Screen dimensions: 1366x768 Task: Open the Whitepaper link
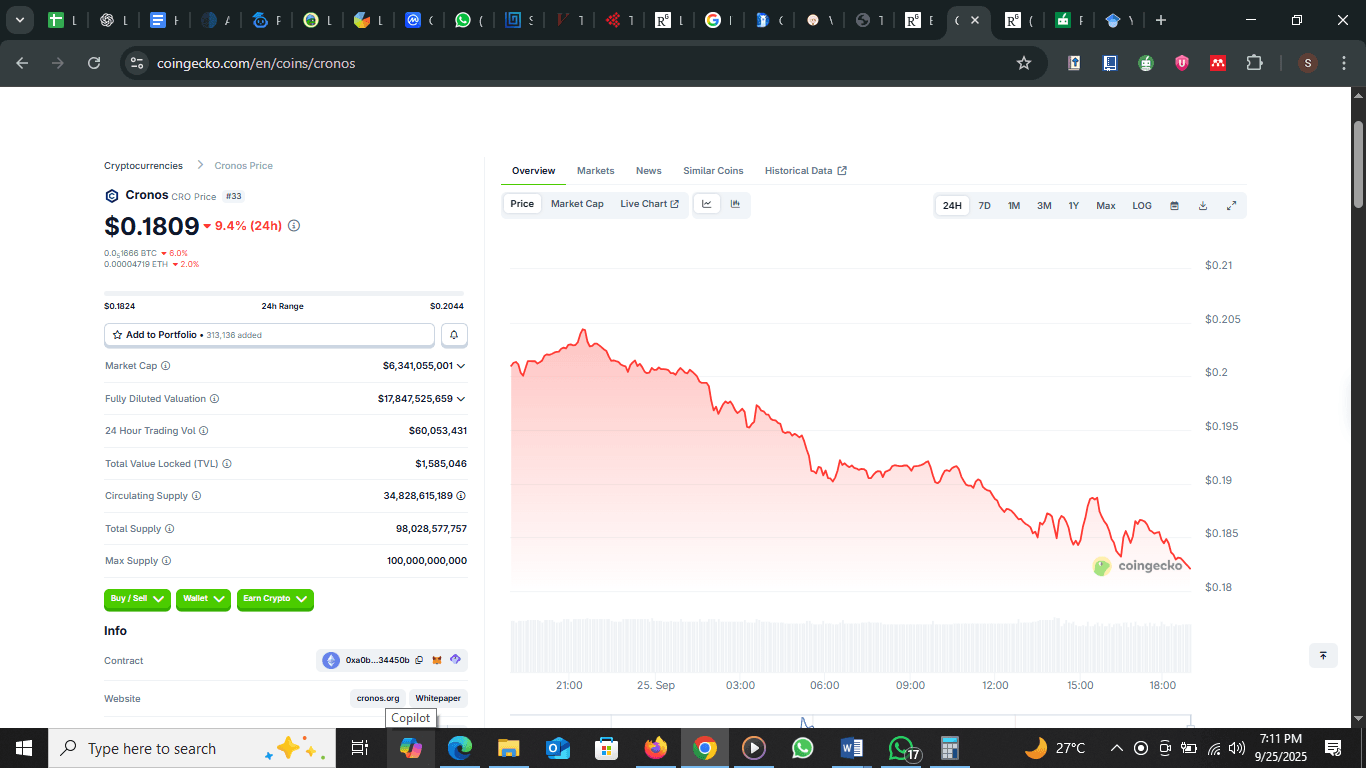[x=438, y=698]
